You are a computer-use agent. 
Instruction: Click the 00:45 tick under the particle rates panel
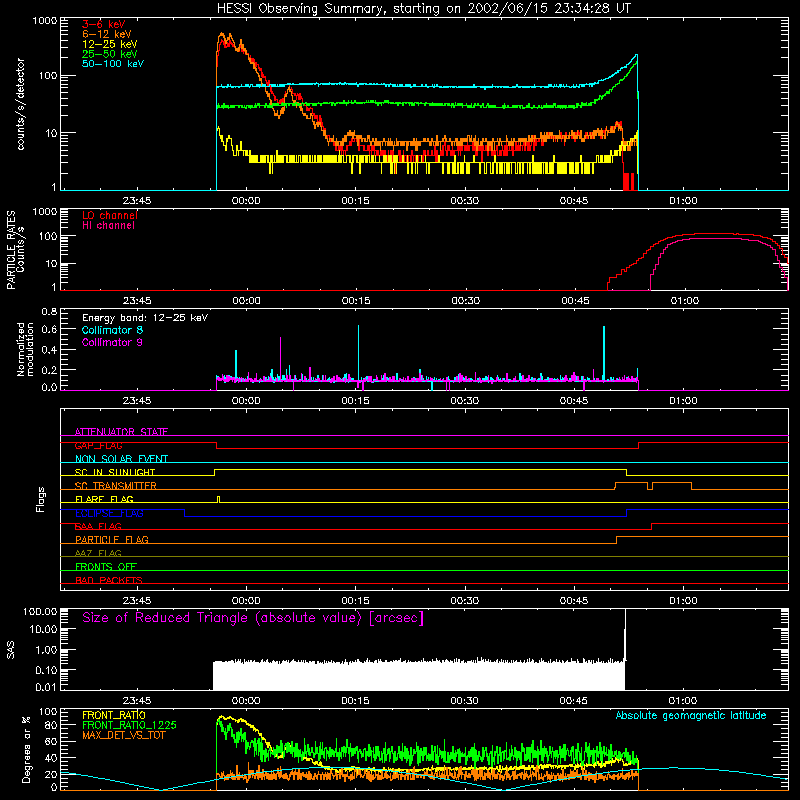pos(574,301)
